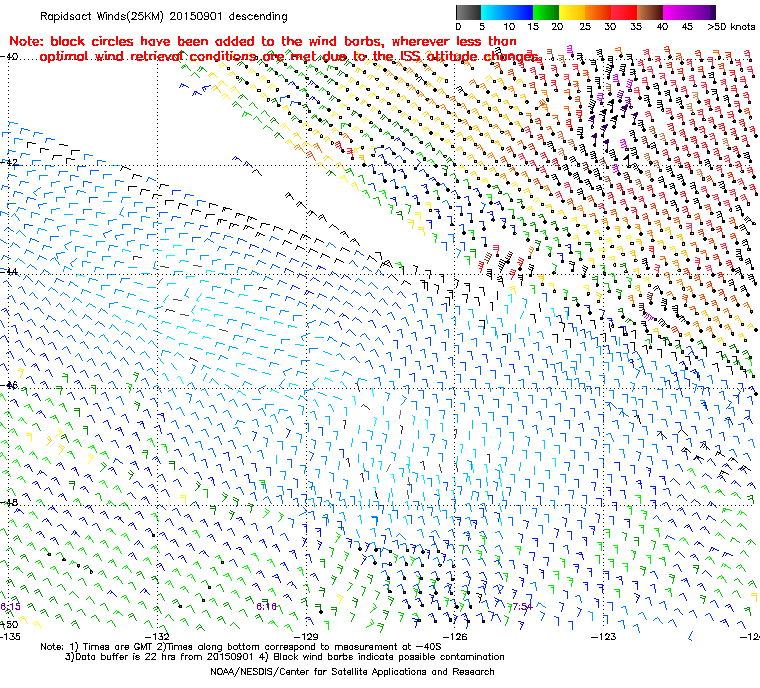This screenshot has width=760, height=688.
Task: Click the NOAA/NESDIS credit line
Action: pyautogui.click(x=352, y=672)
